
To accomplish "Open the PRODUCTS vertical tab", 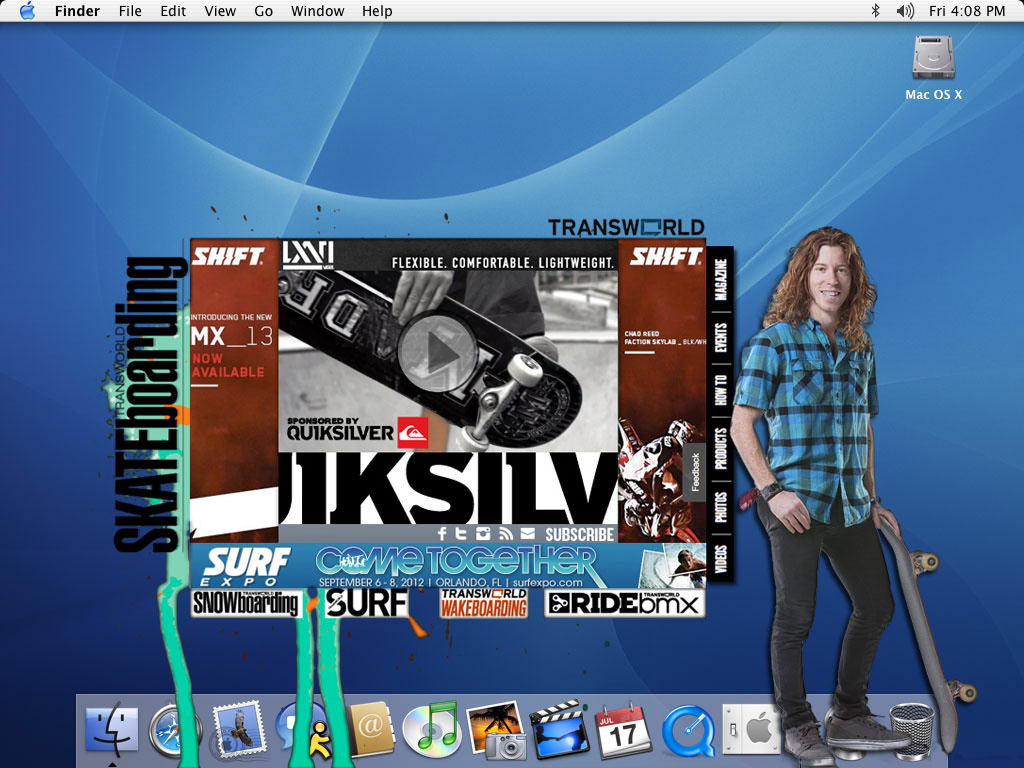I will [720, 449].
